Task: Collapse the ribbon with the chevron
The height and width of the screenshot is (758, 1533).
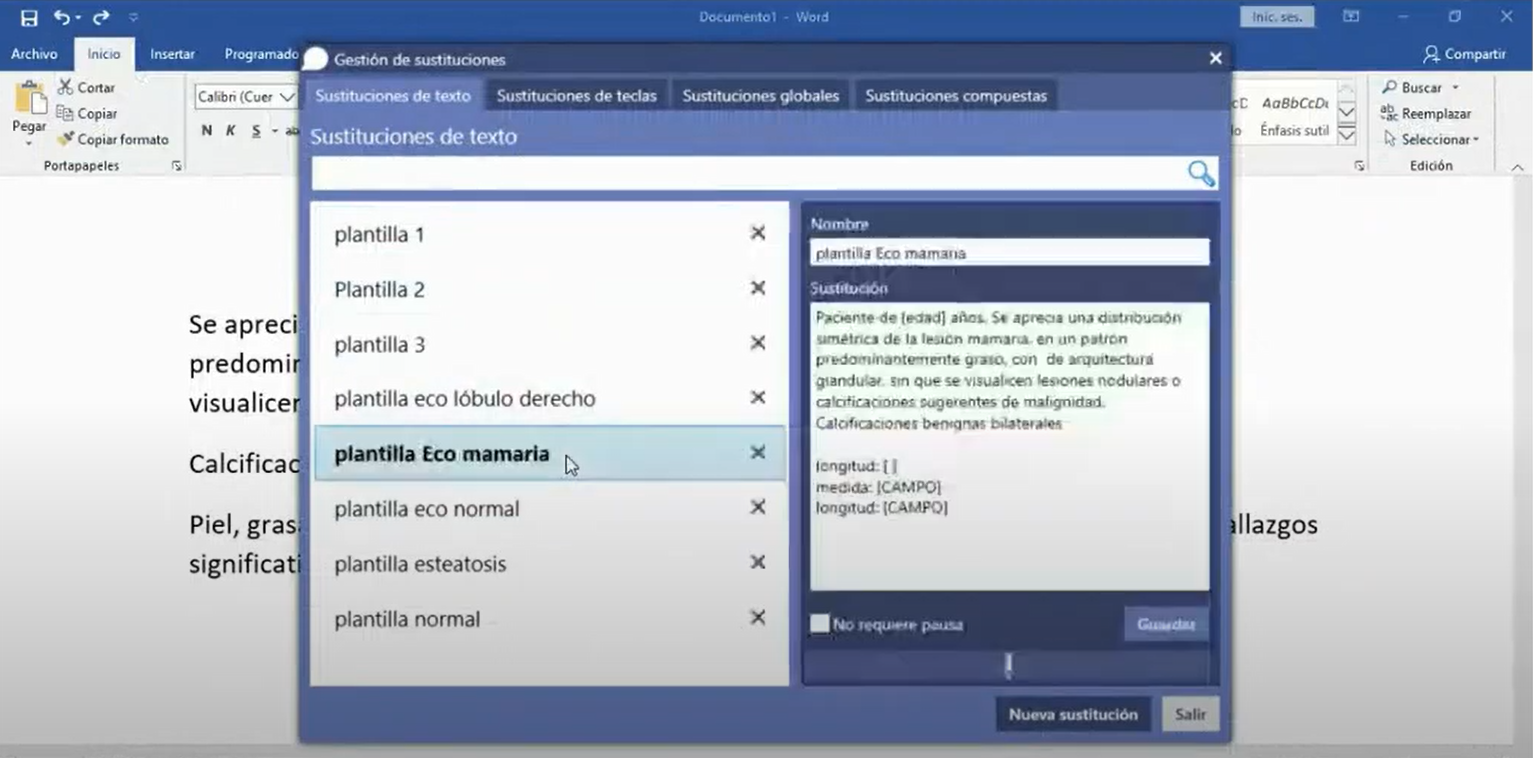Action: 1517,167
